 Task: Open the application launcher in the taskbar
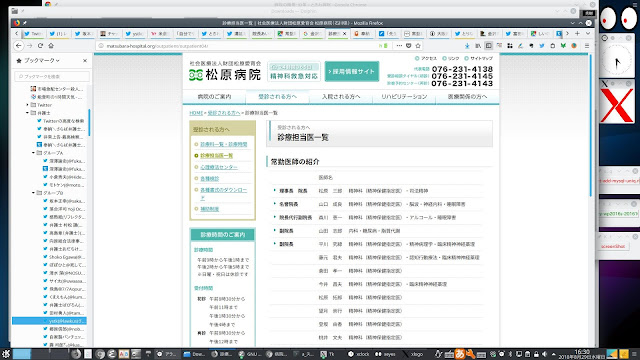click(6, 354)
